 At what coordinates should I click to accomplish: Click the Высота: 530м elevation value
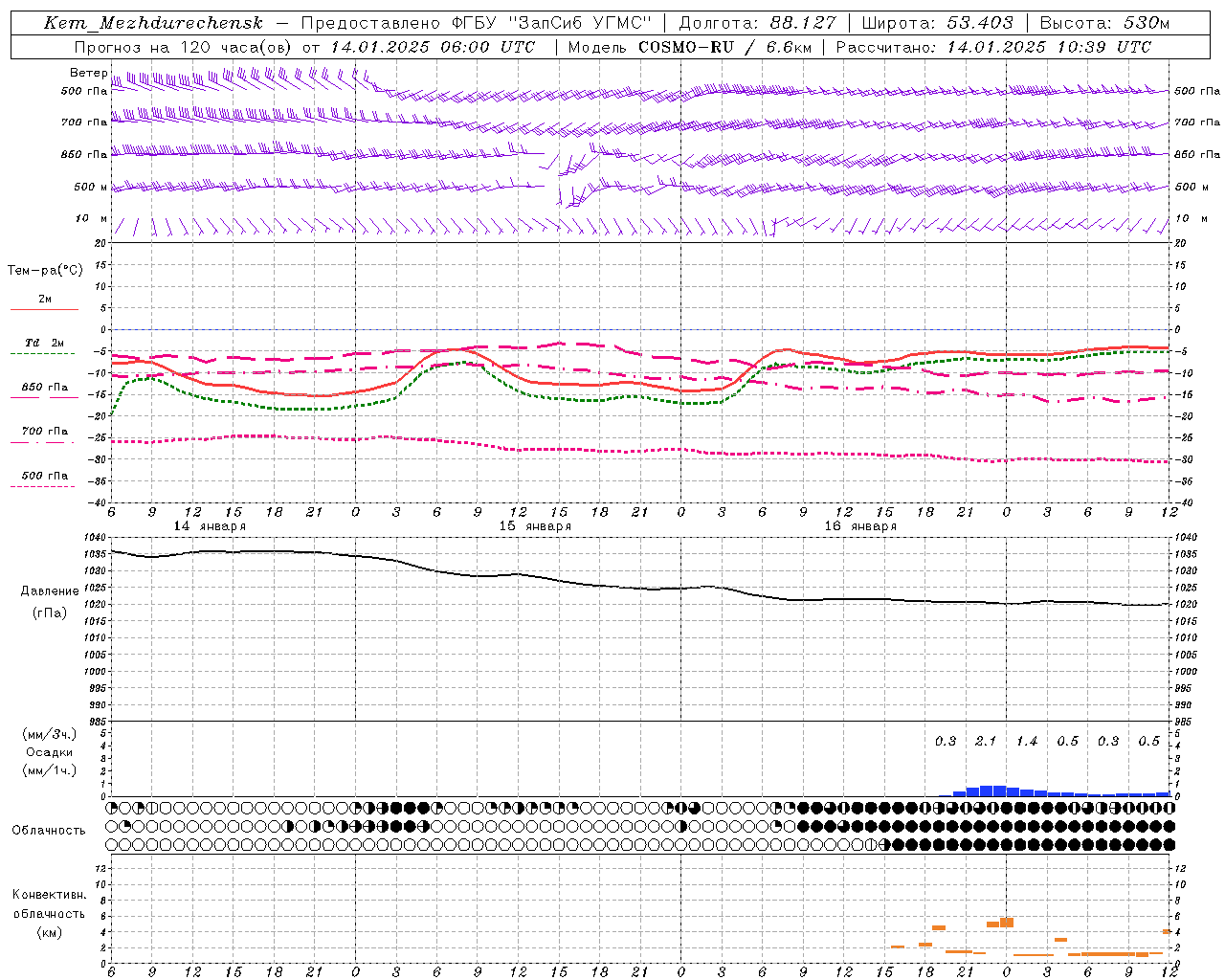point(1104,23)
